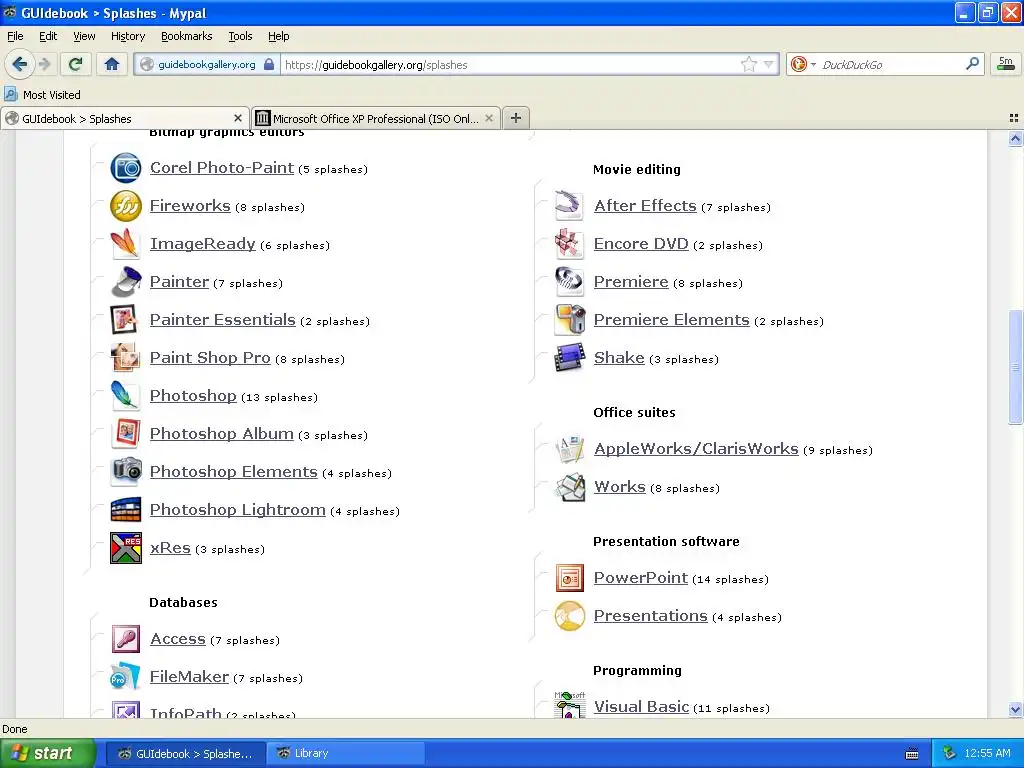Viewport: 1024px width, 768px height.
Task: Open the PowerPoint splashes link
Action: point(641,577)
